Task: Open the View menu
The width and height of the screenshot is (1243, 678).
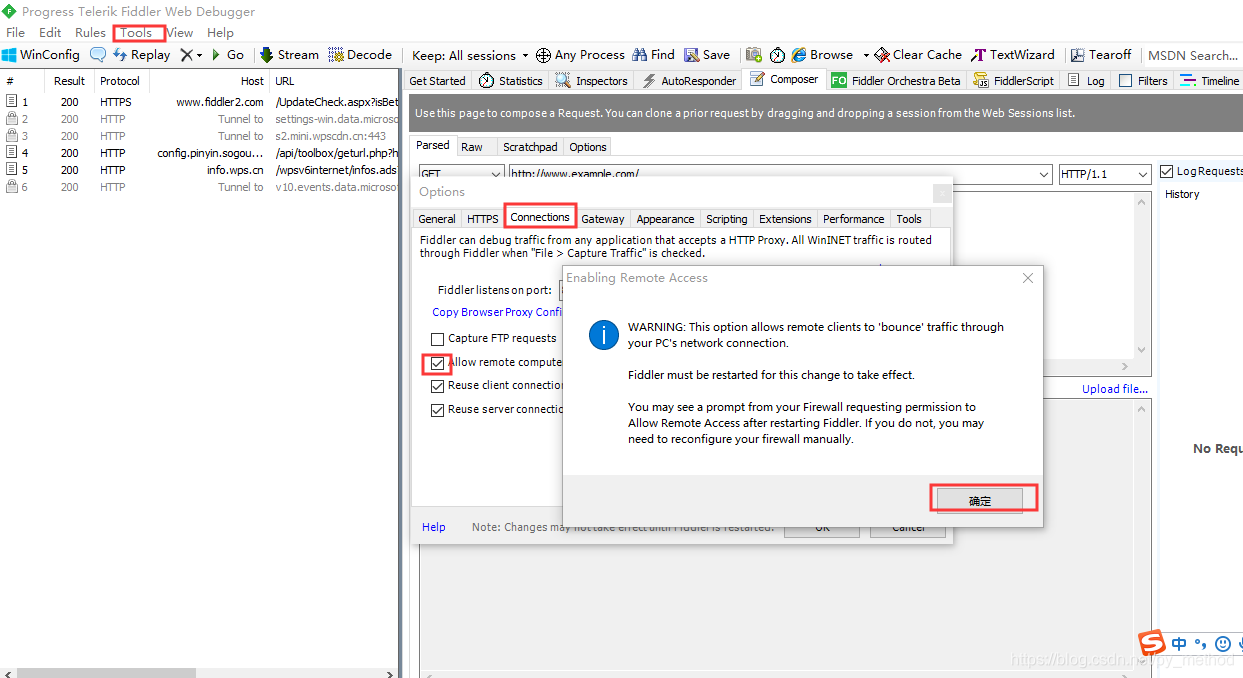Action: [180, 33]
